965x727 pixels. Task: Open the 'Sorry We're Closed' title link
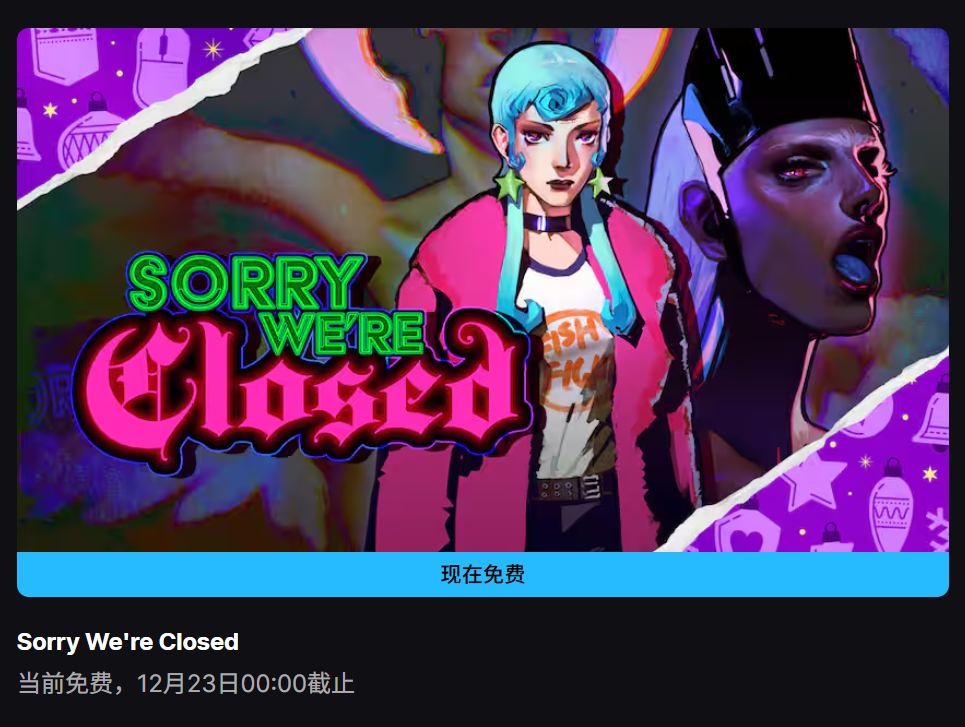click(127, 642)
